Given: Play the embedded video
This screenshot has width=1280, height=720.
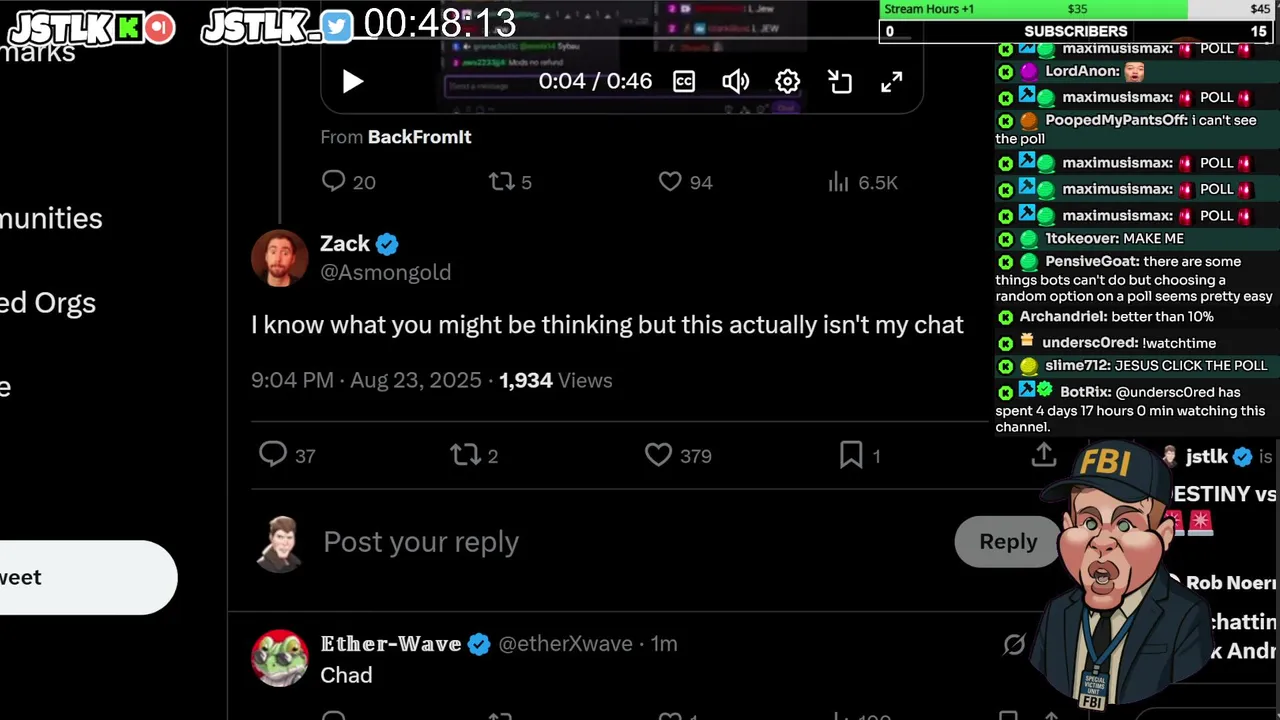Looking at the screenshot, I should (352, 82).
